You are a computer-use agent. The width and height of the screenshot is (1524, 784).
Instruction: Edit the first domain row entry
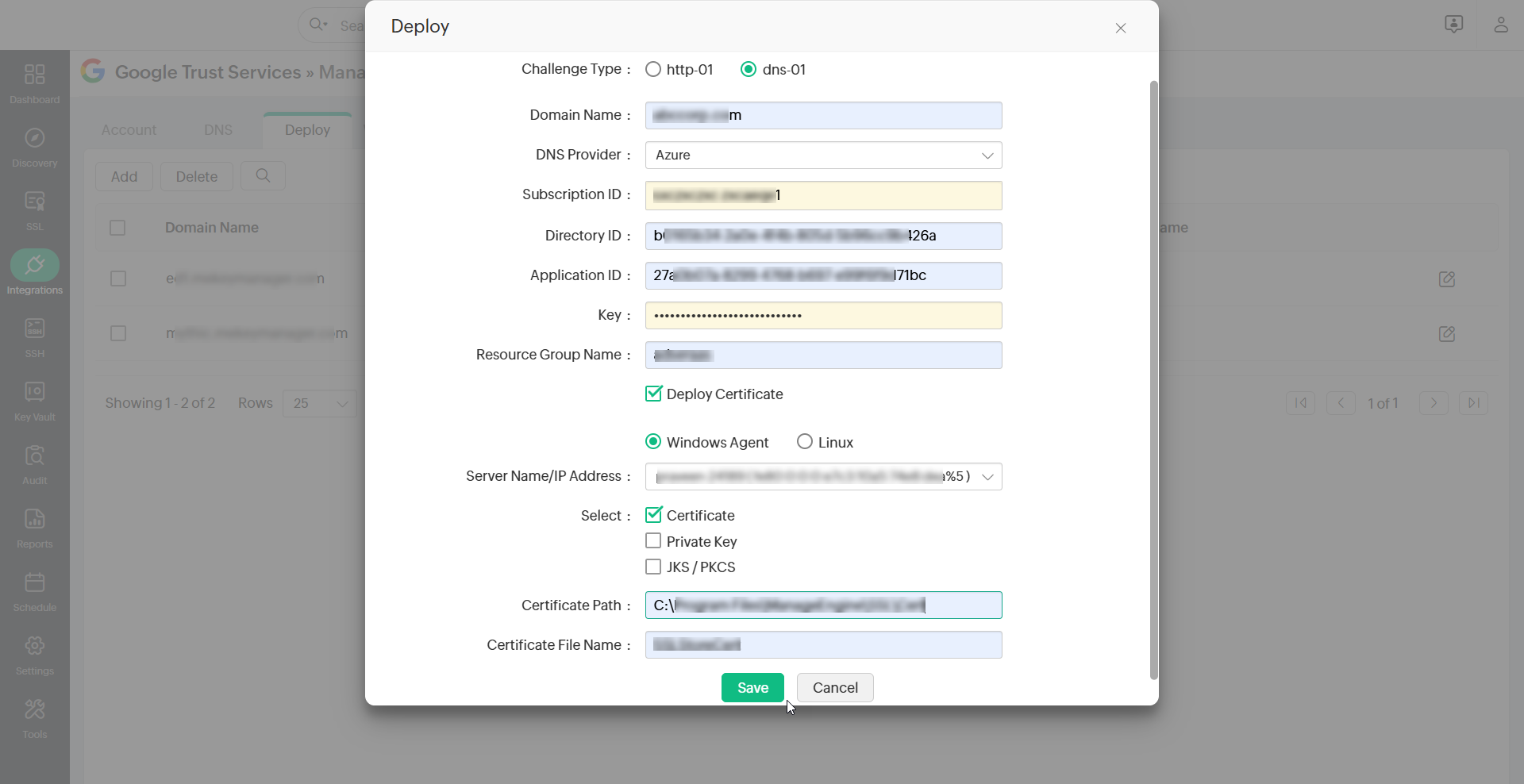tap(1447, 279)
